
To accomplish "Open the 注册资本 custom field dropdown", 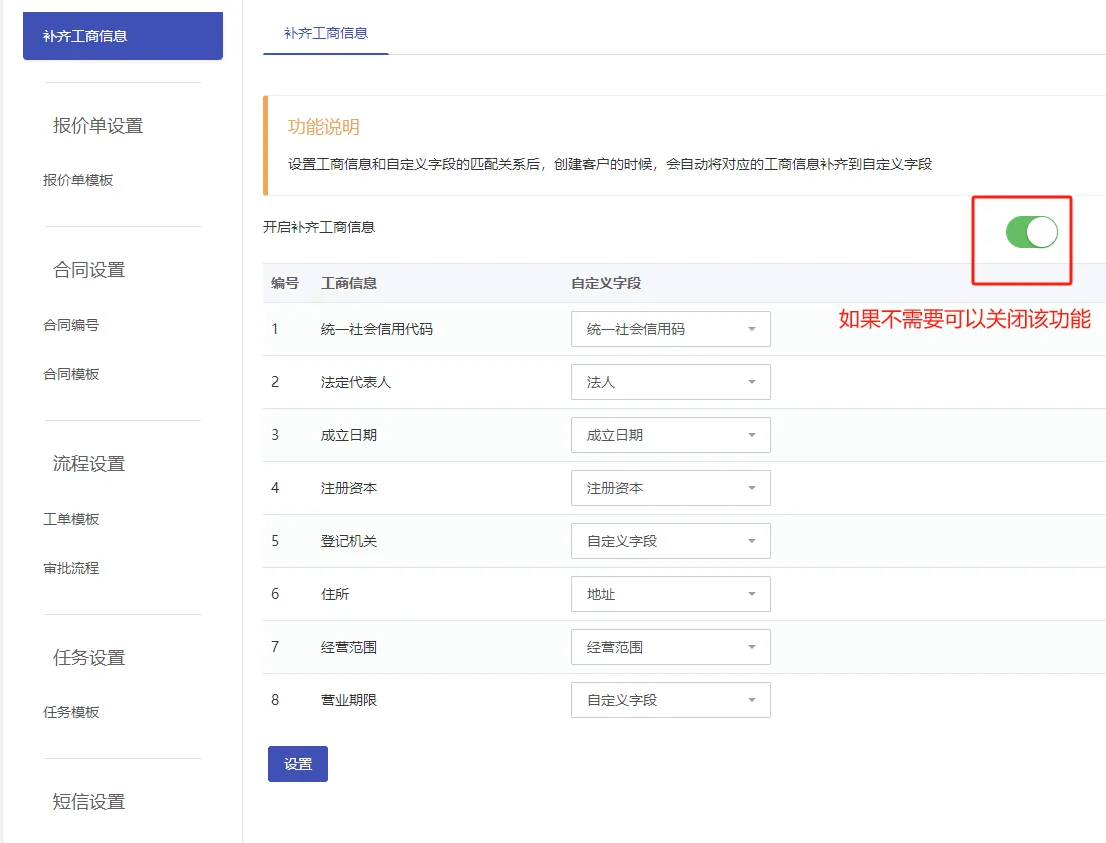I will pos(670,487).
